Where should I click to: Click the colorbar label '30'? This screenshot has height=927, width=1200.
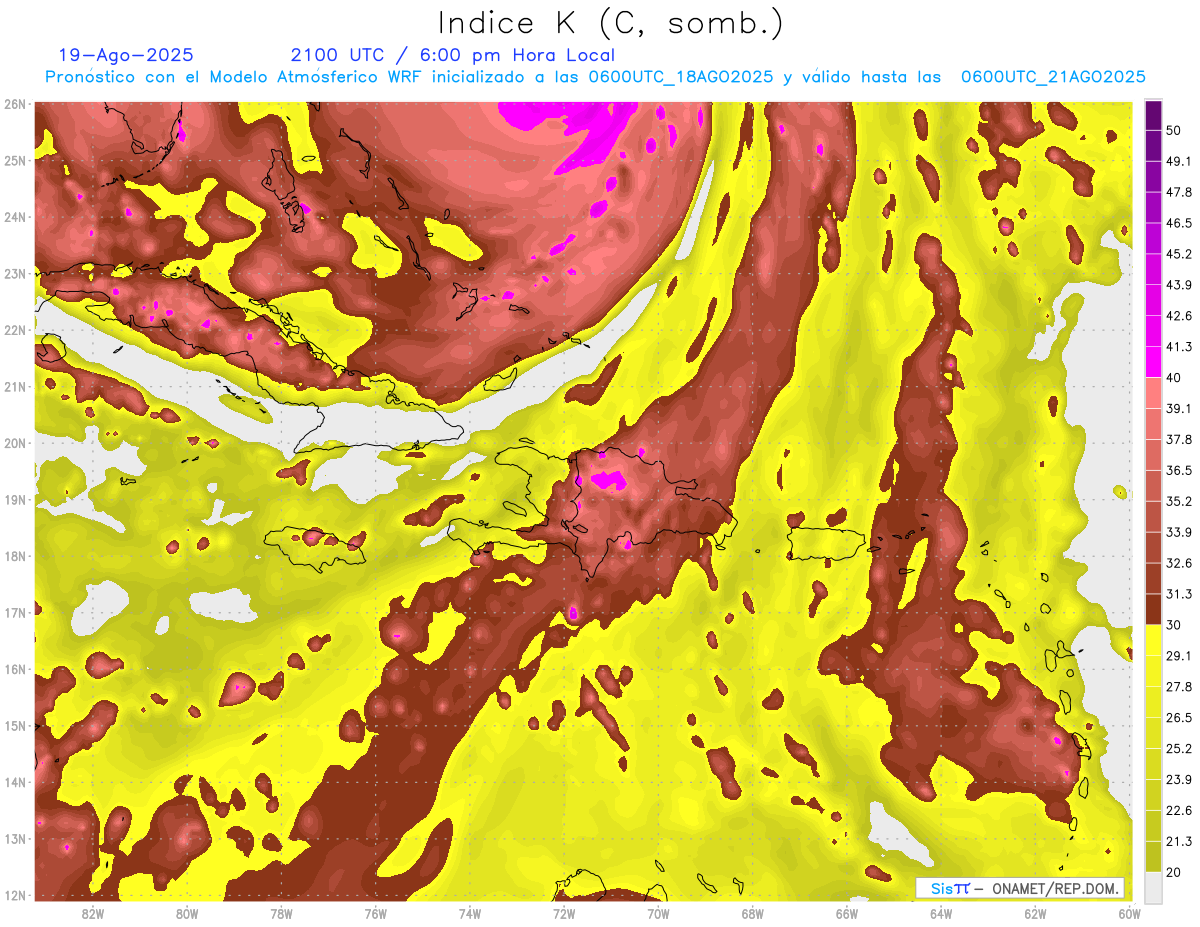1173,624
